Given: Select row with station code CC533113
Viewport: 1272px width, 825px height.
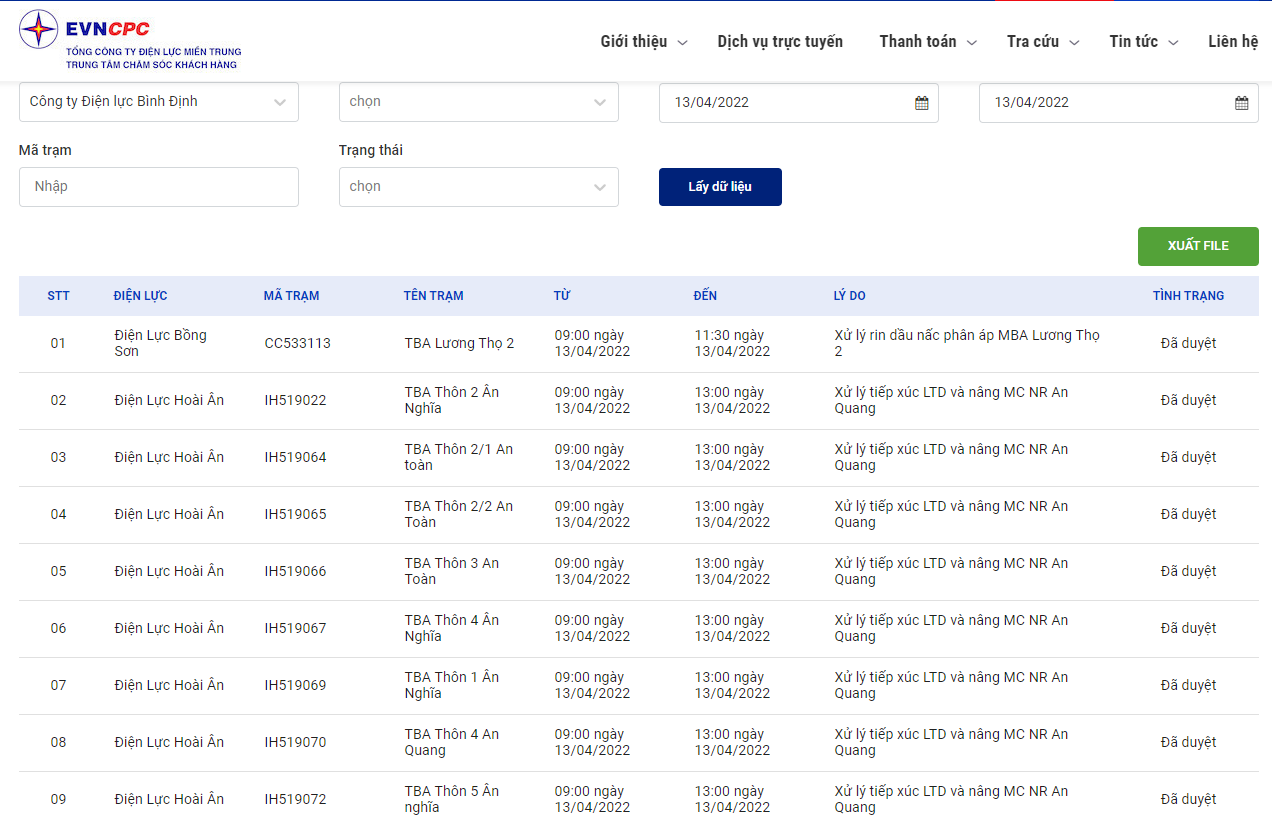Looking at the screenshot, I should pyautogui.click(x=639, y=344).
